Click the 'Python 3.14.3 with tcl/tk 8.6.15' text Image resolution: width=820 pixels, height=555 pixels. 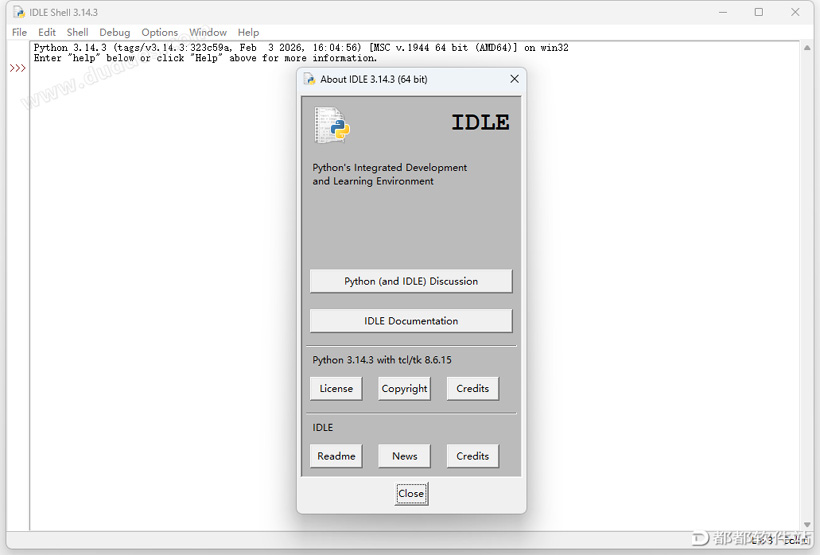click(x=382, y=360)
